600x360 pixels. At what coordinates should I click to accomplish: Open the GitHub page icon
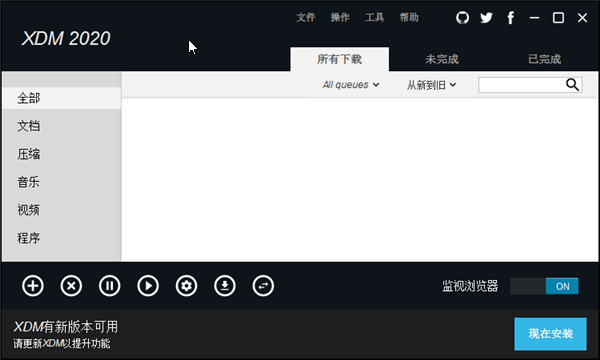click(x=462, y=18)
